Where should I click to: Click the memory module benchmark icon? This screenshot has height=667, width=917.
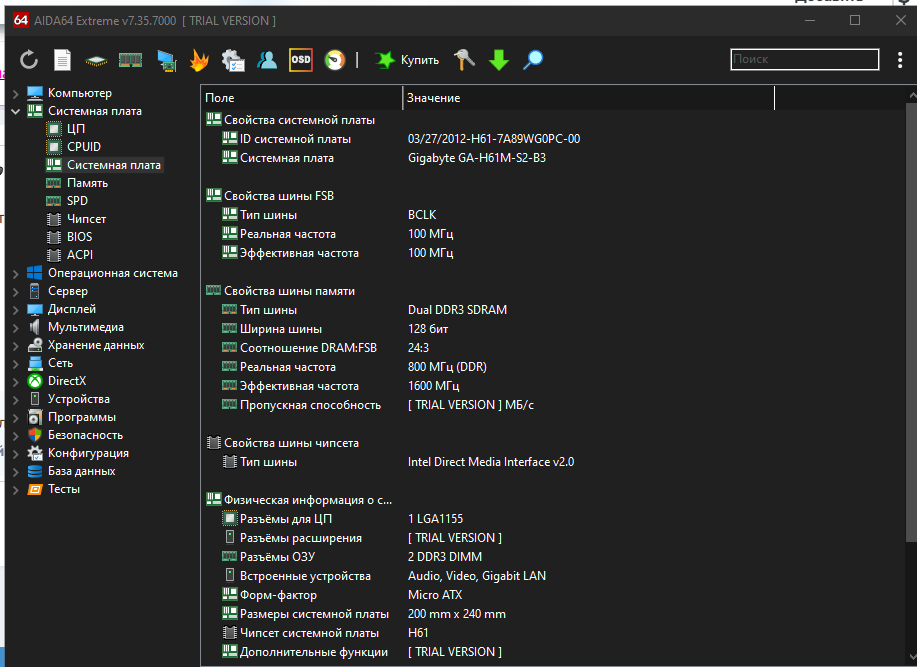[130, 60]
